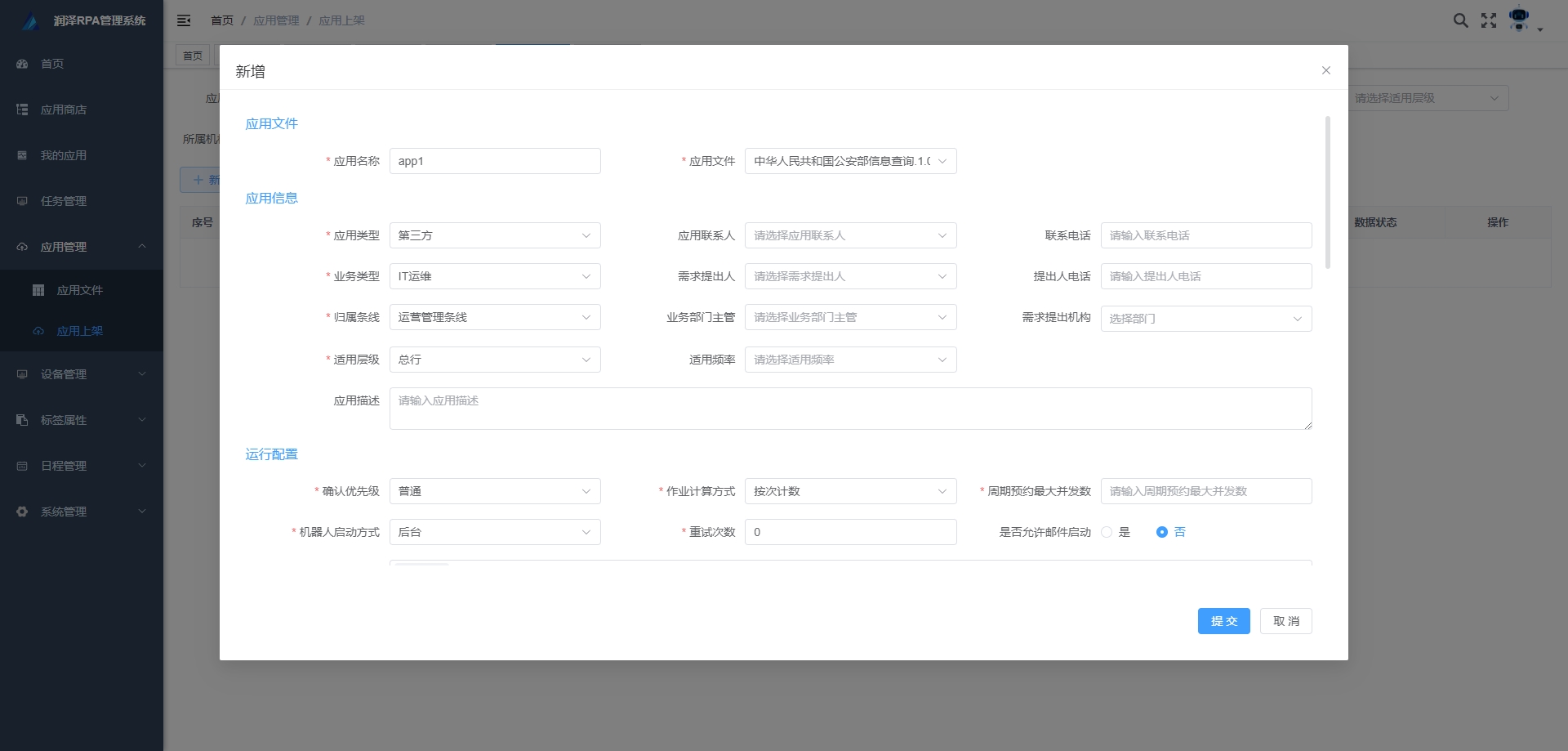Click the 应用商店 sidebar icon
This screenshot has width=1568, height=751.
coord(22,110)
